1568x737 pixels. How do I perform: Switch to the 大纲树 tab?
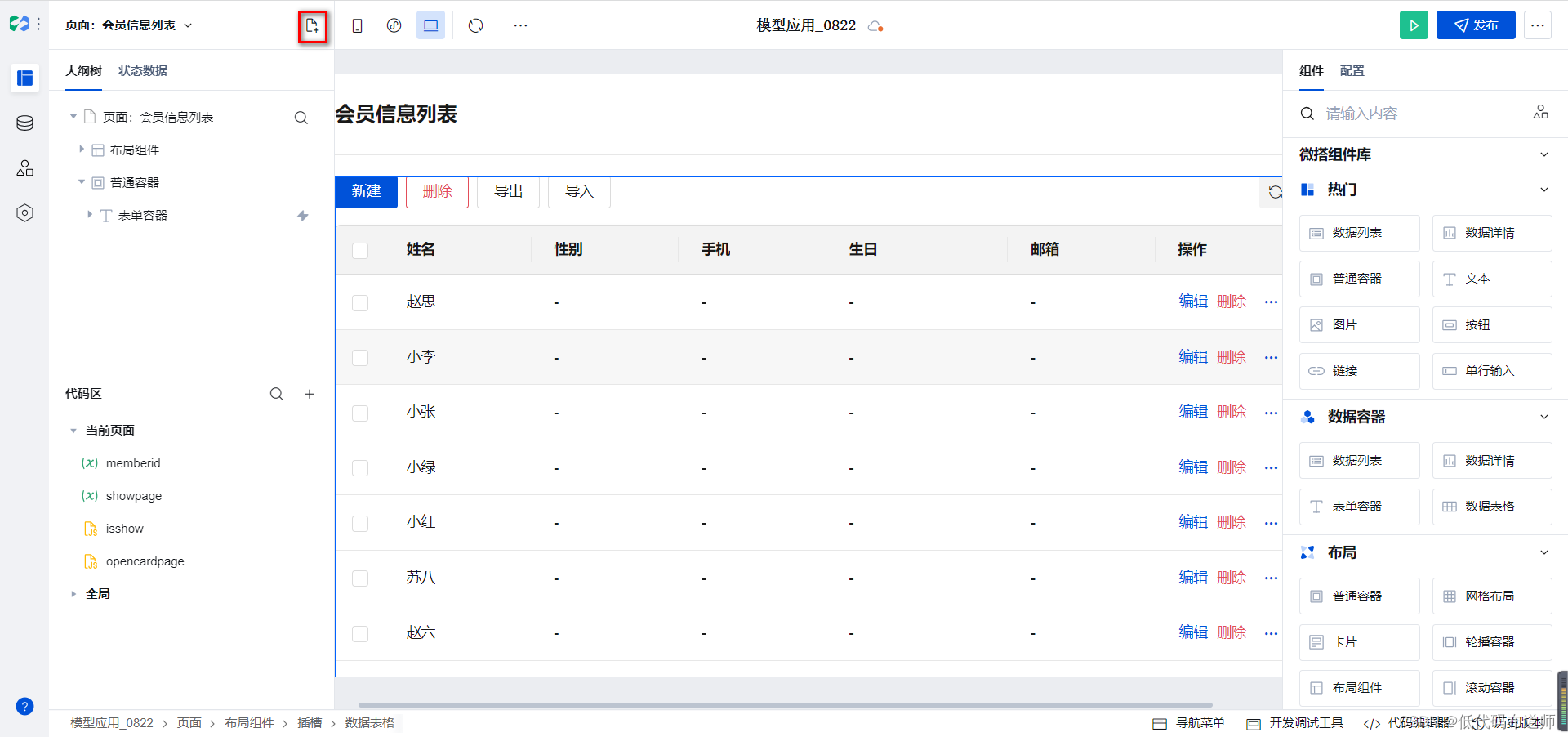click(x=83, y=71)
